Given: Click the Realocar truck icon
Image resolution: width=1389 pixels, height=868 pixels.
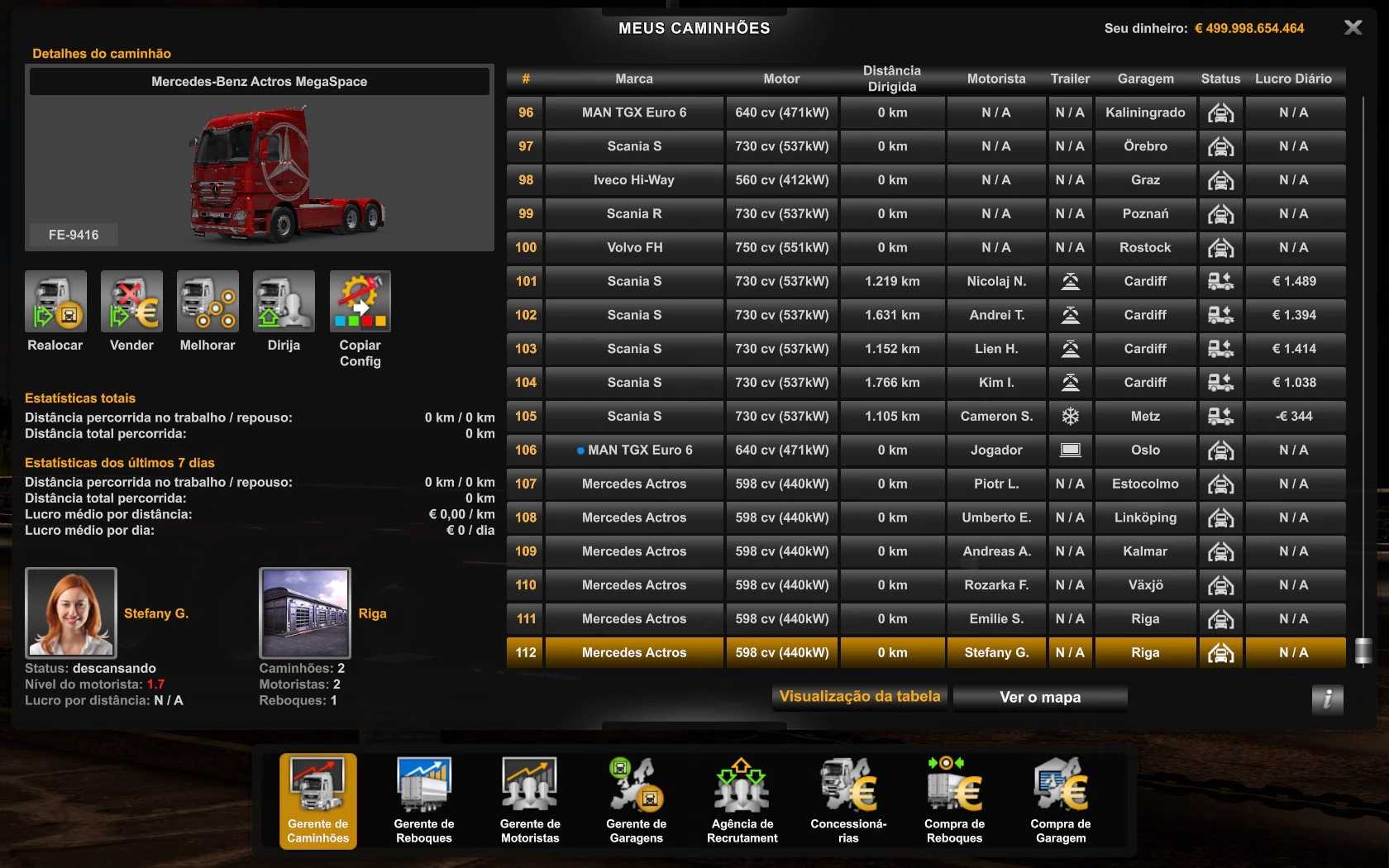Looking at the screenshot, I should point(55,302).
